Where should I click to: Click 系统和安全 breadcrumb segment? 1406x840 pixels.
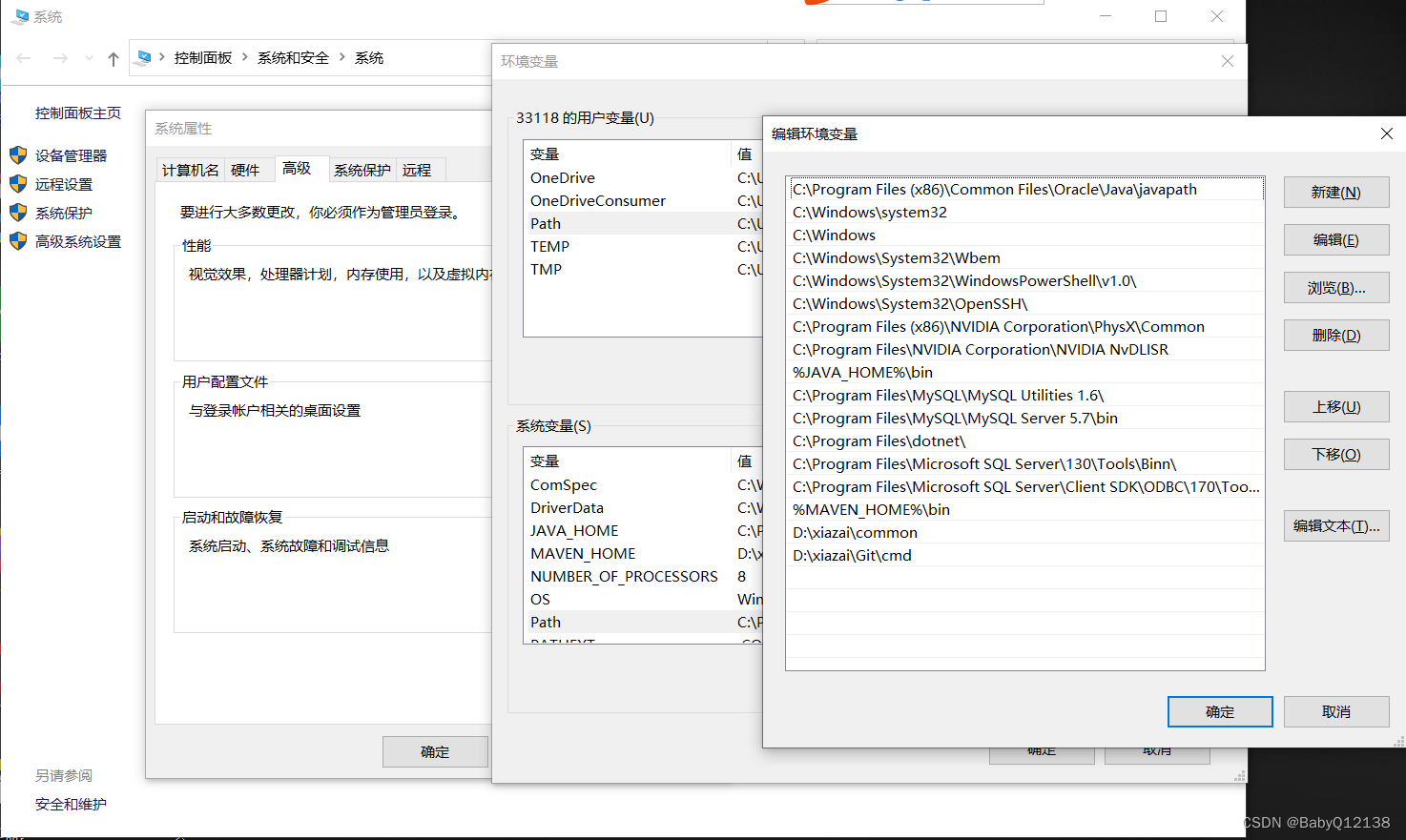coord(293,58)
